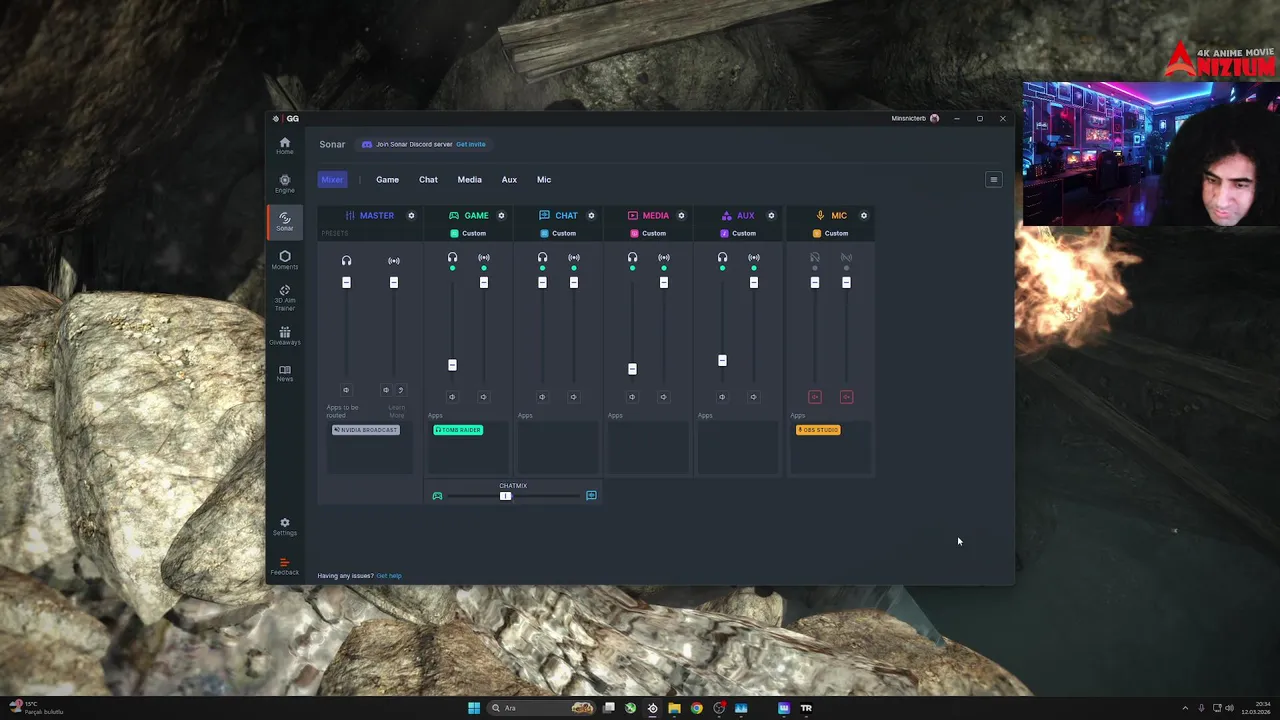Screen dimensions: 1280x720
Task: Open Giveaways in the GG sidebar
Action: [284, 336]
